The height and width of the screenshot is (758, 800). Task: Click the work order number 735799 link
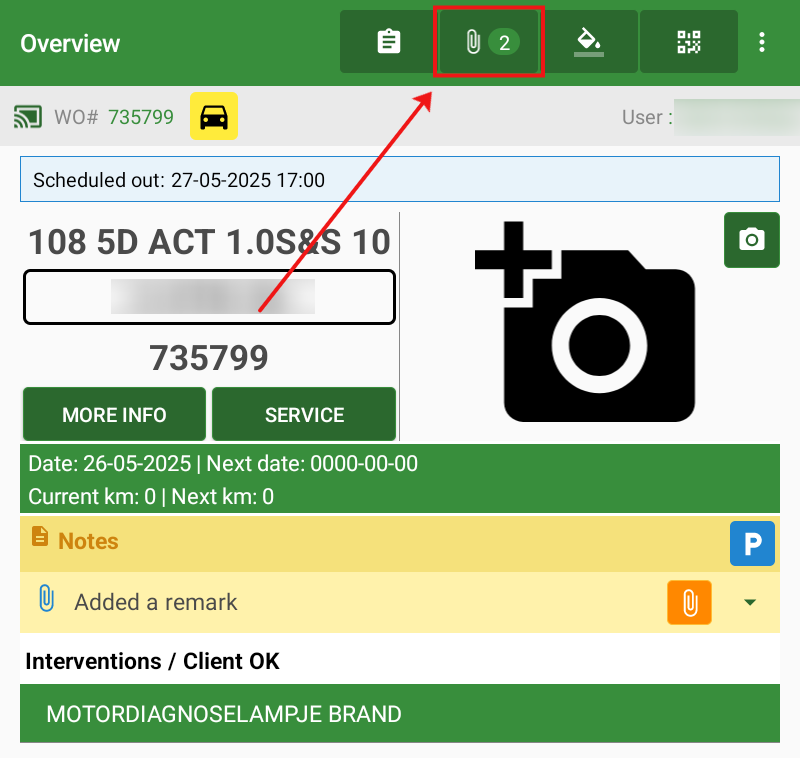coord(140,117)
